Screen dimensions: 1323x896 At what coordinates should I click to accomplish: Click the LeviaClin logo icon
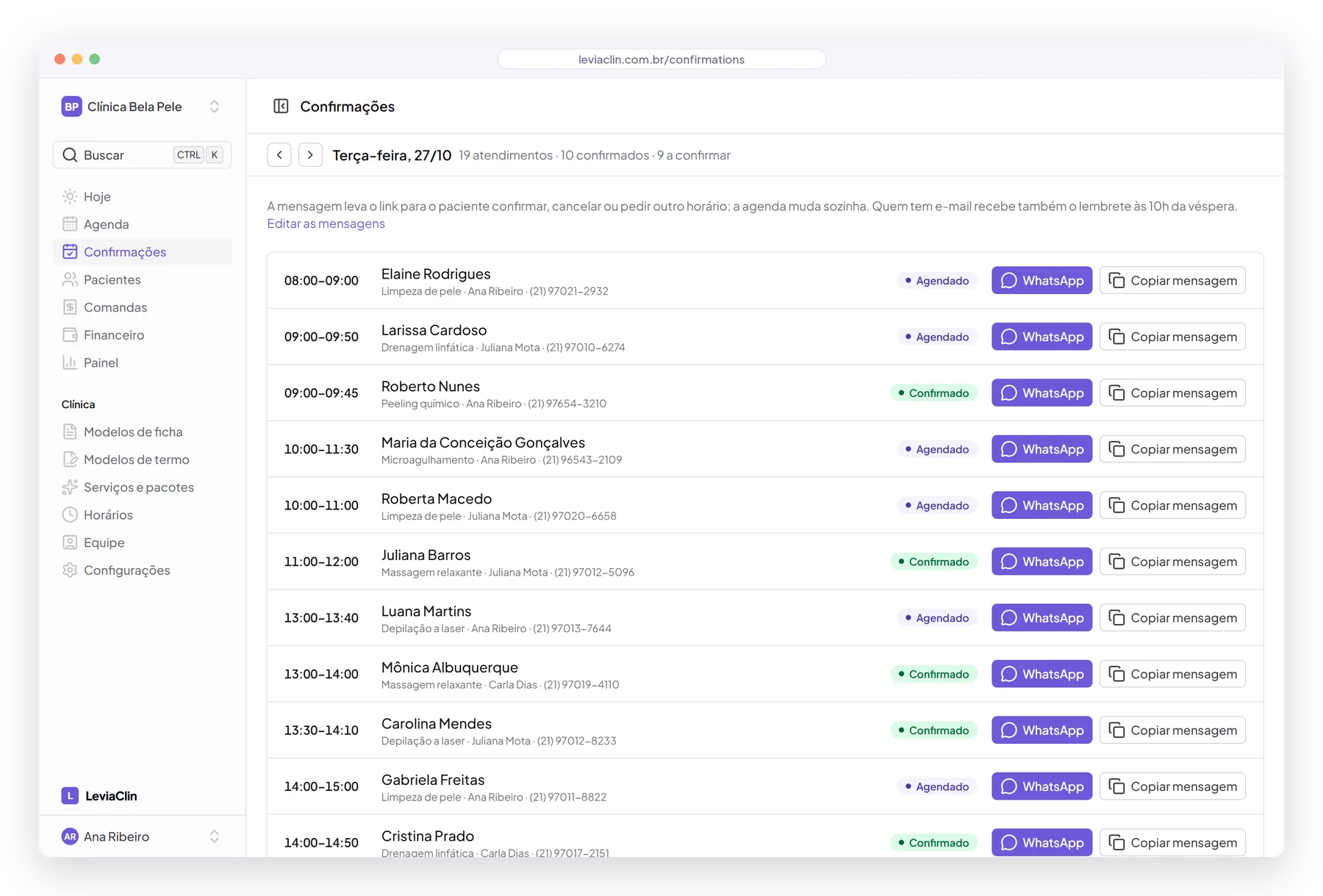70,795
